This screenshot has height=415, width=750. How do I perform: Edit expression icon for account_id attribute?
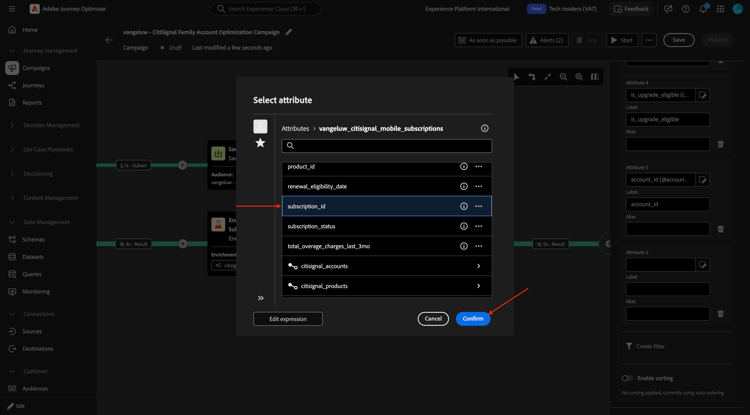point(702,180)
